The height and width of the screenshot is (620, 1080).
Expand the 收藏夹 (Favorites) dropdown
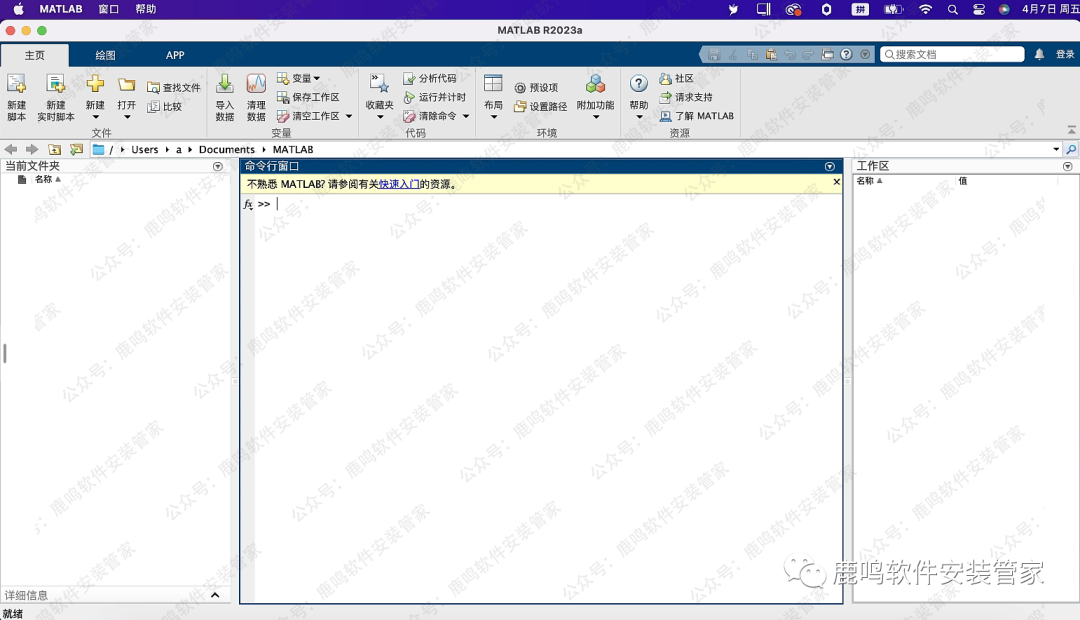[x=380, y=117]
